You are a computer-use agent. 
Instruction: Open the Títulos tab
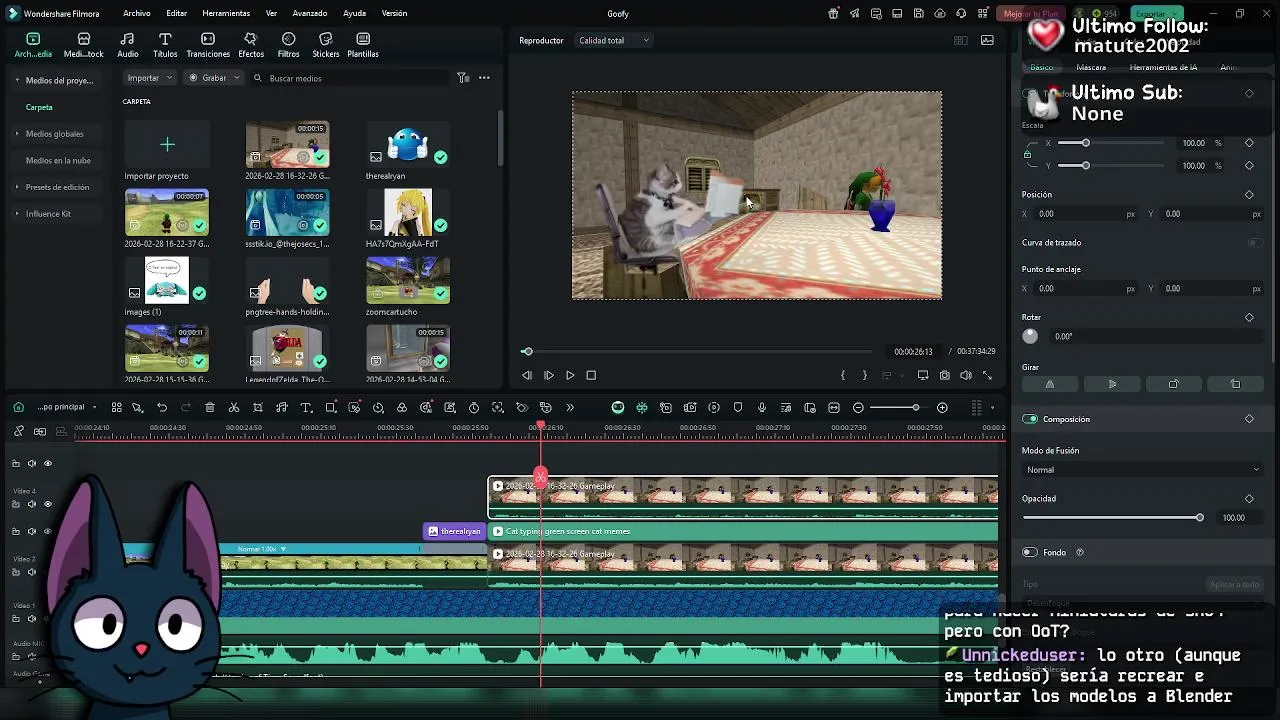pyautogui.click(x=165, y=45)
